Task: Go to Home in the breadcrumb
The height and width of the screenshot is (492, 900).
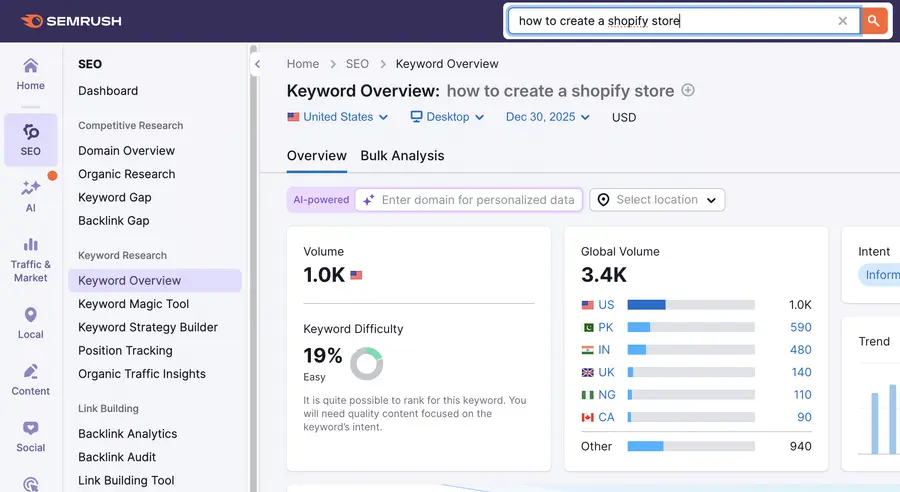Action: click(x=302, y=64)
